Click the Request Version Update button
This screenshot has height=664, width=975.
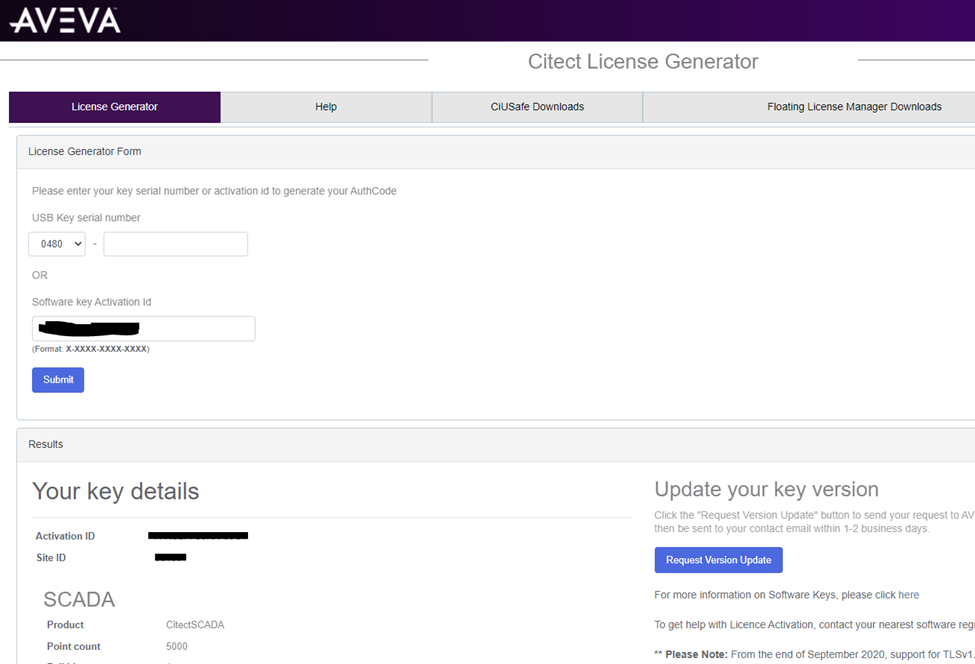coord(718,560)
